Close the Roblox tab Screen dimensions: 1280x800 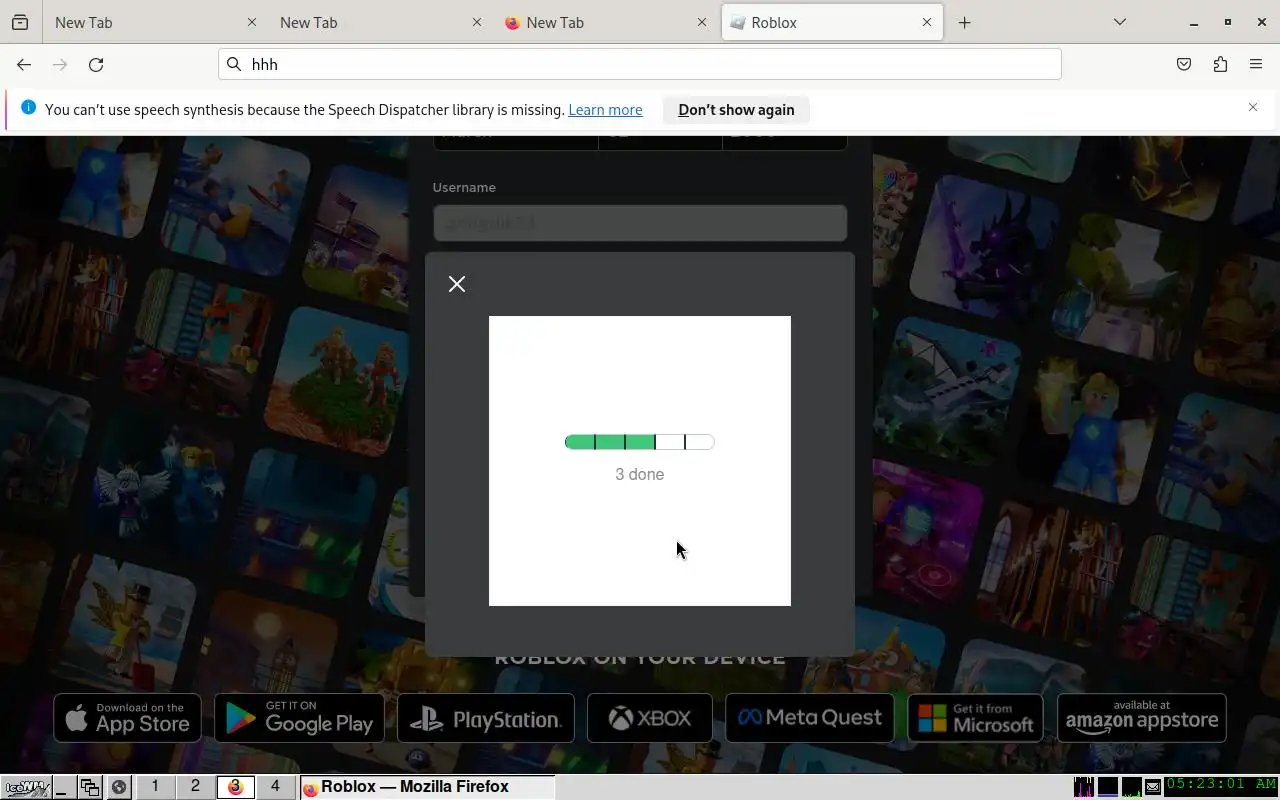point(927,22)
